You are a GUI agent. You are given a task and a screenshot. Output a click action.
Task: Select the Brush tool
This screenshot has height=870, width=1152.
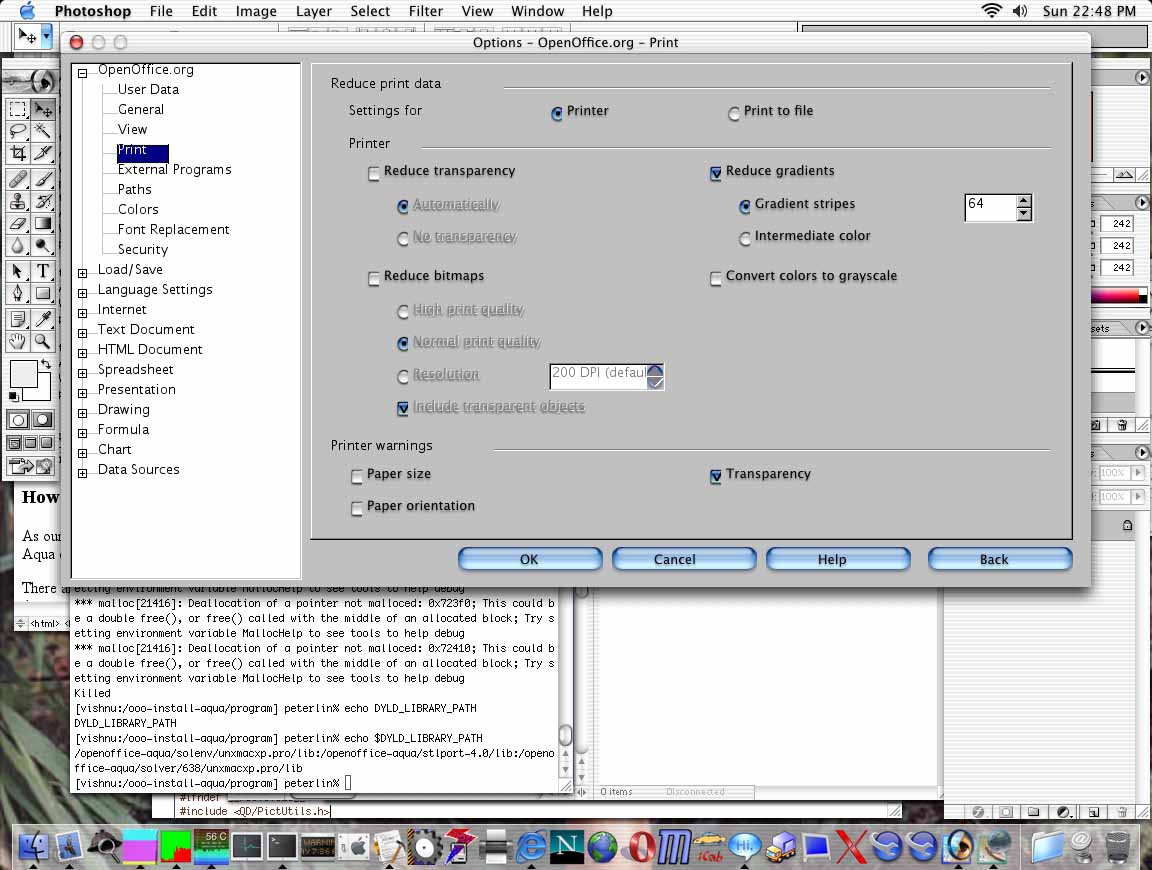tap(43, 179)
